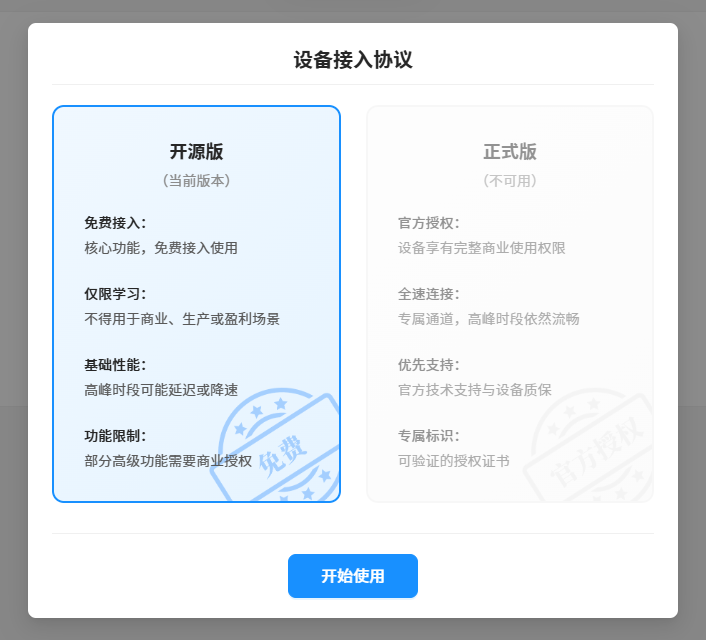Click the (当前版本) label
Screen dimensions: 706x640
coord(196,181)
